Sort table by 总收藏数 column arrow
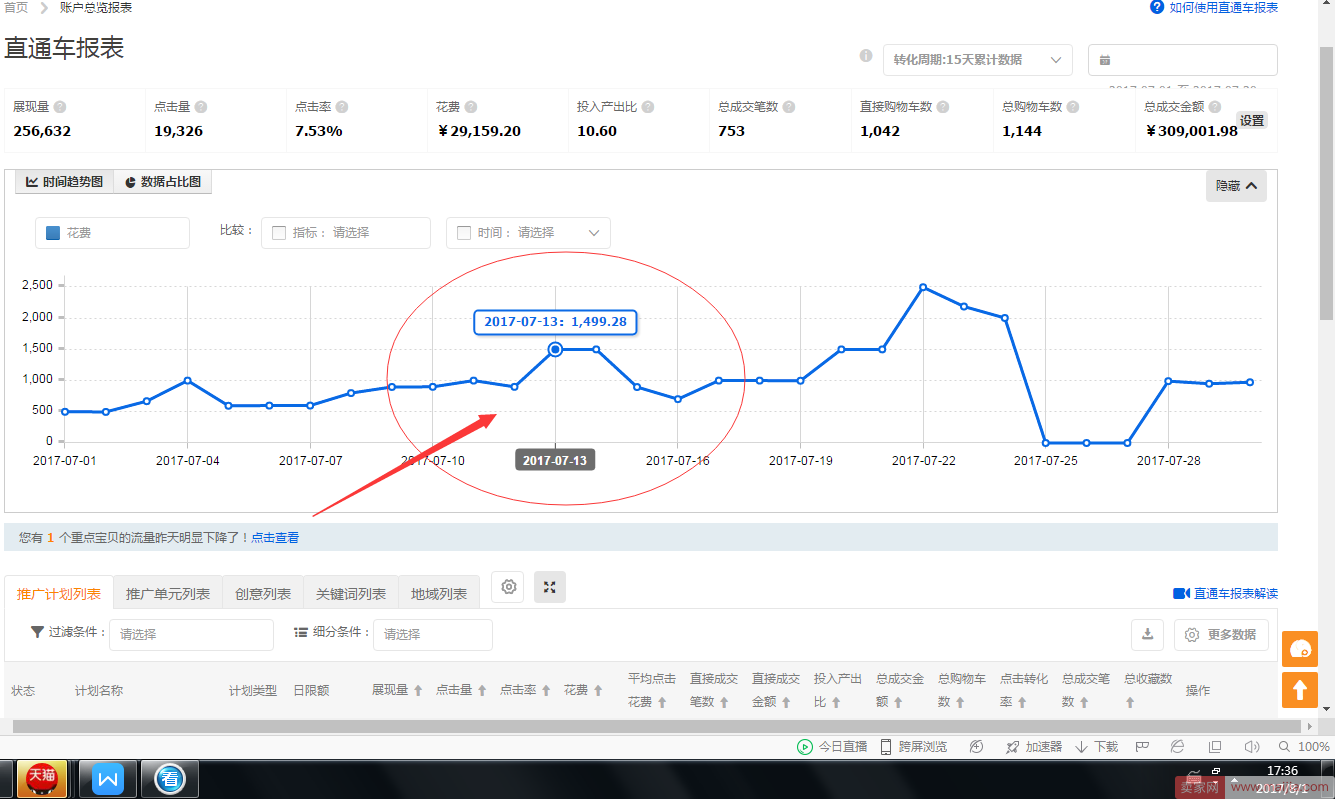The image size is (1335, 799). pyautogui.click(x=1130, y=703)
